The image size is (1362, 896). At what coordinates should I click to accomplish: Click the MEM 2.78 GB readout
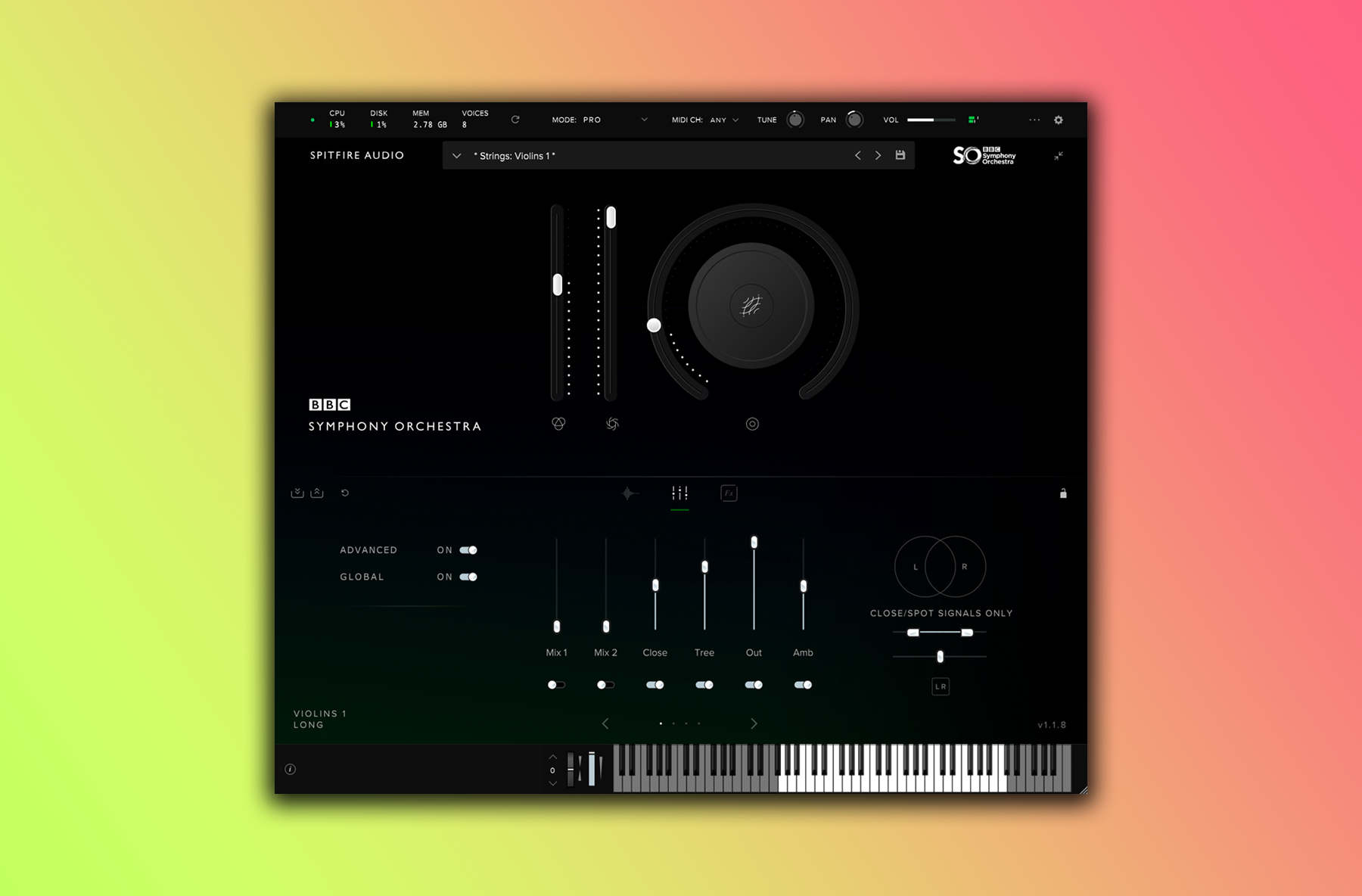(x=430, y=119)
